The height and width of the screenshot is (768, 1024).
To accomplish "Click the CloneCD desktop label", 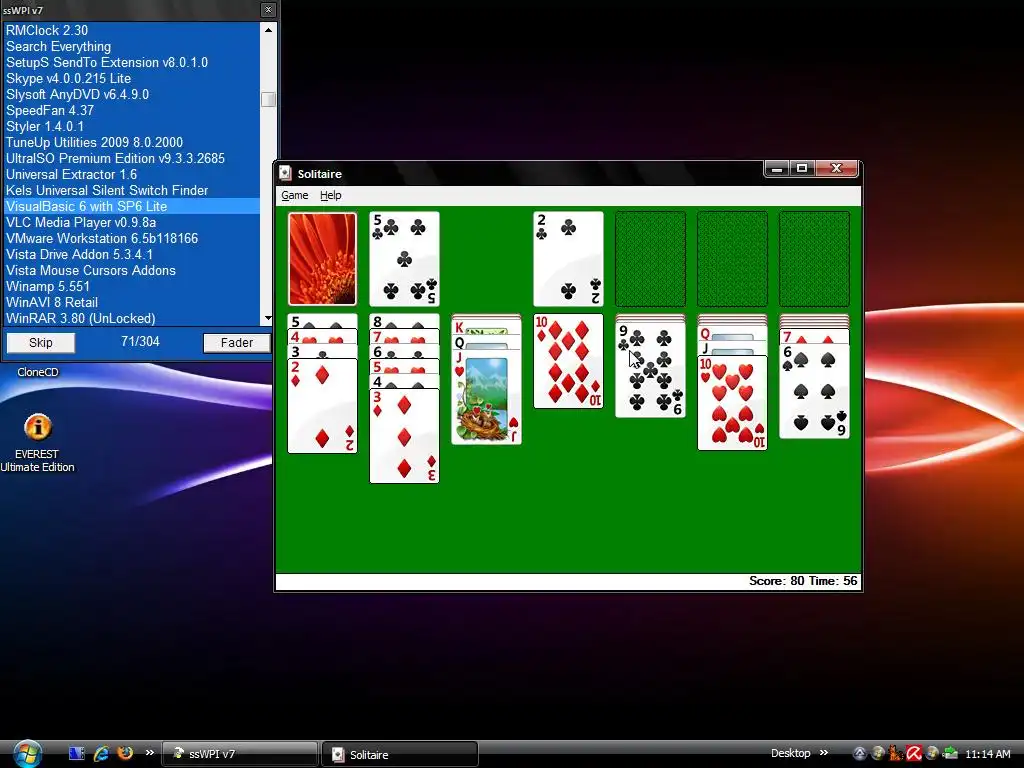I will pyautogui.click(x=38, y=372).
